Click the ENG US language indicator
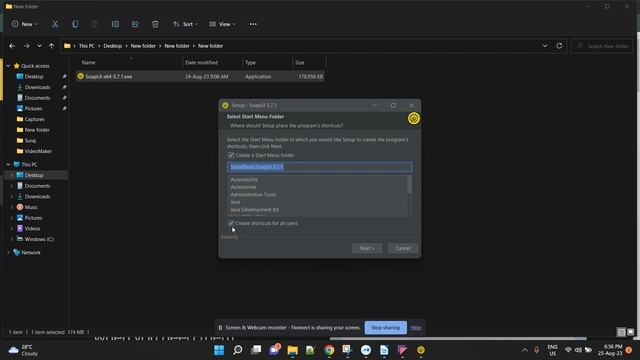The width and height of the screenshot is (640, 360). (552, 350)
